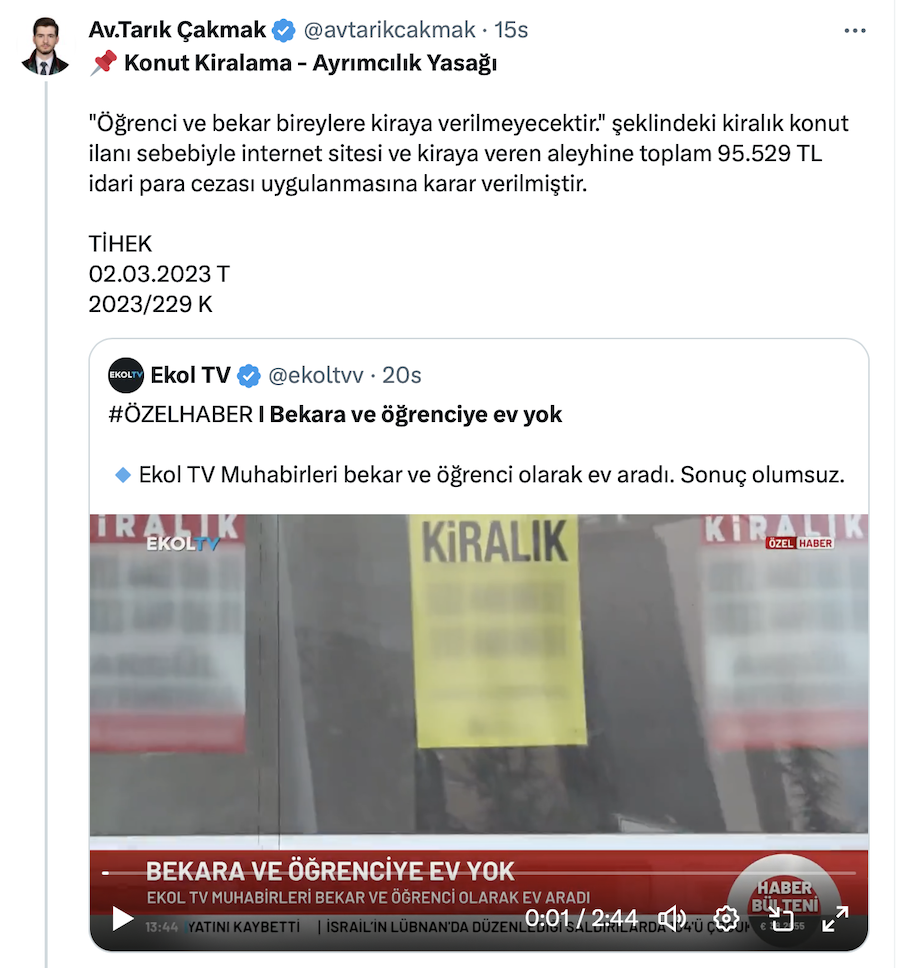The width and height of the screenshot is (914, 968).
Task: Enable picture-in-picture mode for video
Action: point(782,919)
